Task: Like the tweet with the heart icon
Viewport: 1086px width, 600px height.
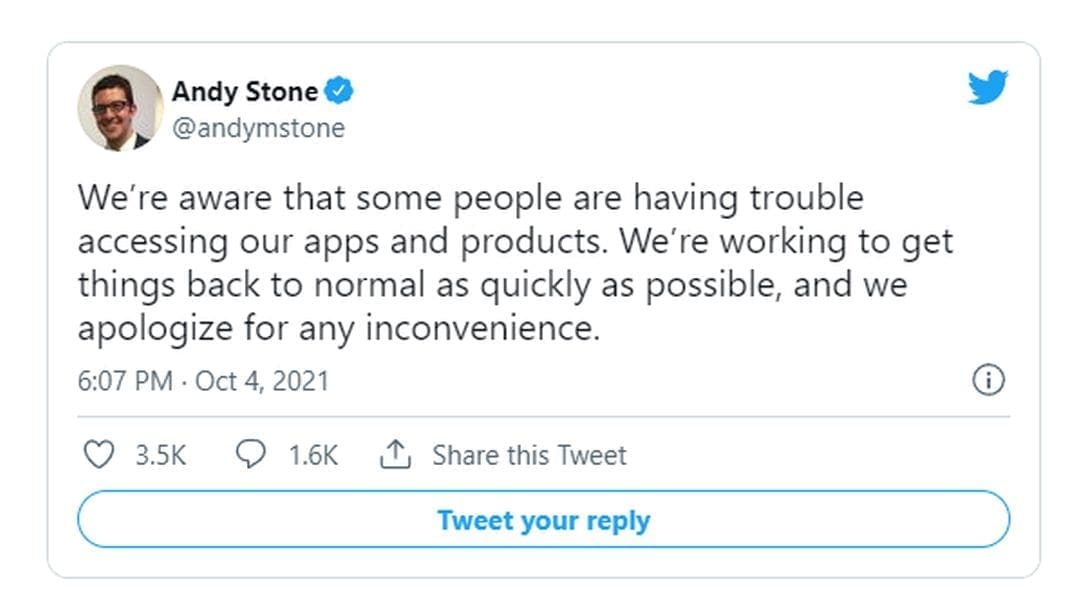Action: pos(98,455)
